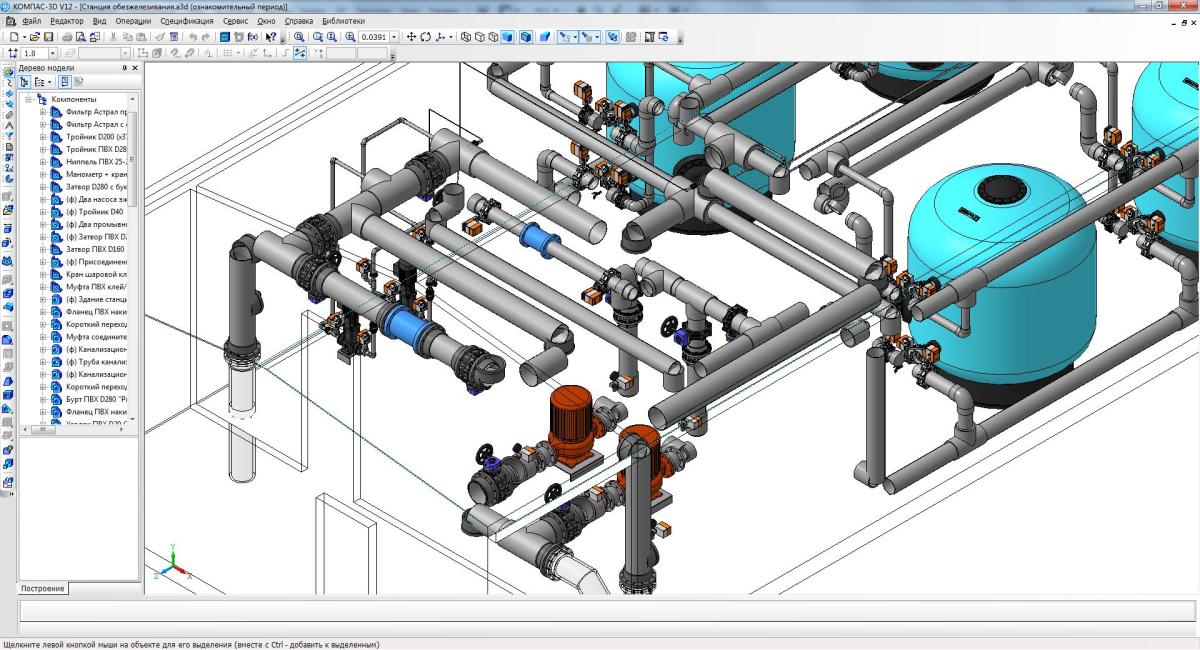The image size is (1200, 650).
Task: Open the Операции menu
Action: click(134, 20)
